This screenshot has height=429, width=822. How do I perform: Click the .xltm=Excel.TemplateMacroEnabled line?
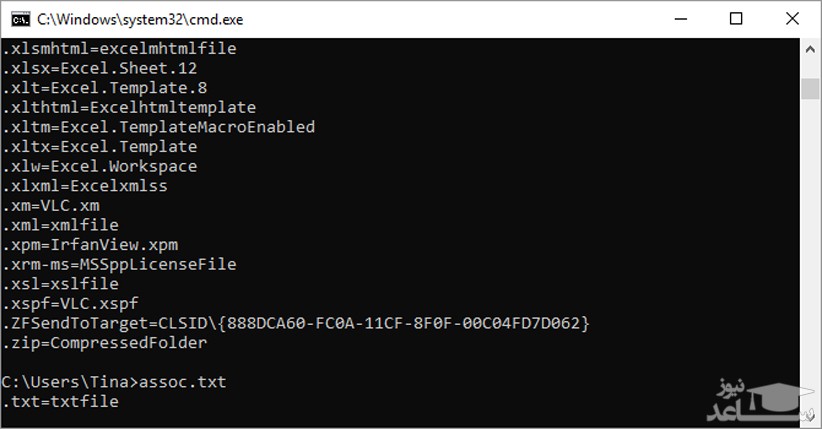(x=158, y=127)
